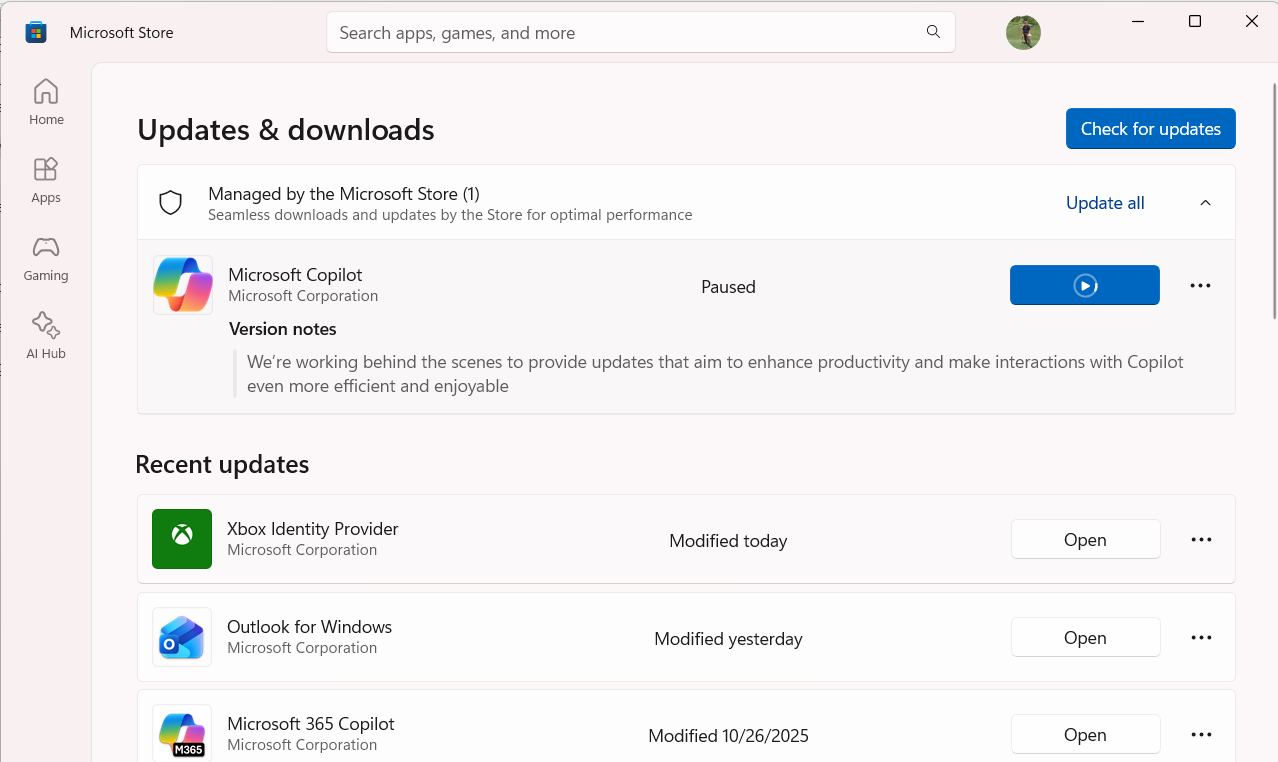Click the Paused status text

(x=728, y=287)
